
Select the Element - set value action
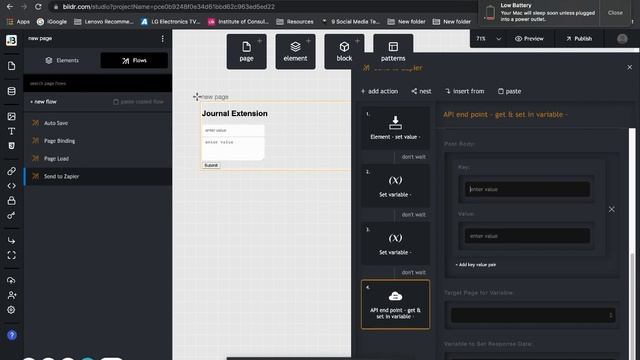395,128
